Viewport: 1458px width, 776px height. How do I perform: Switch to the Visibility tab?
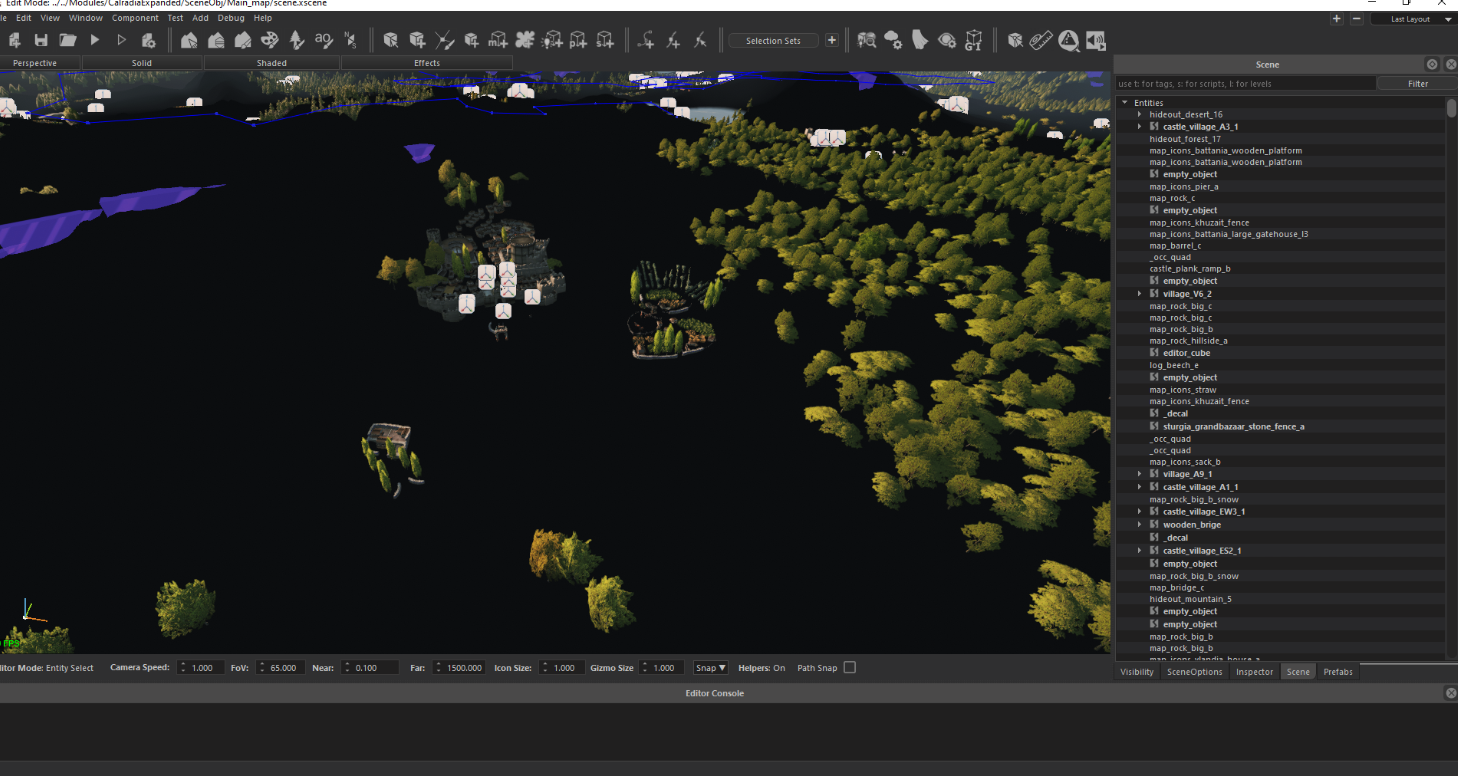coord(1137,672)
